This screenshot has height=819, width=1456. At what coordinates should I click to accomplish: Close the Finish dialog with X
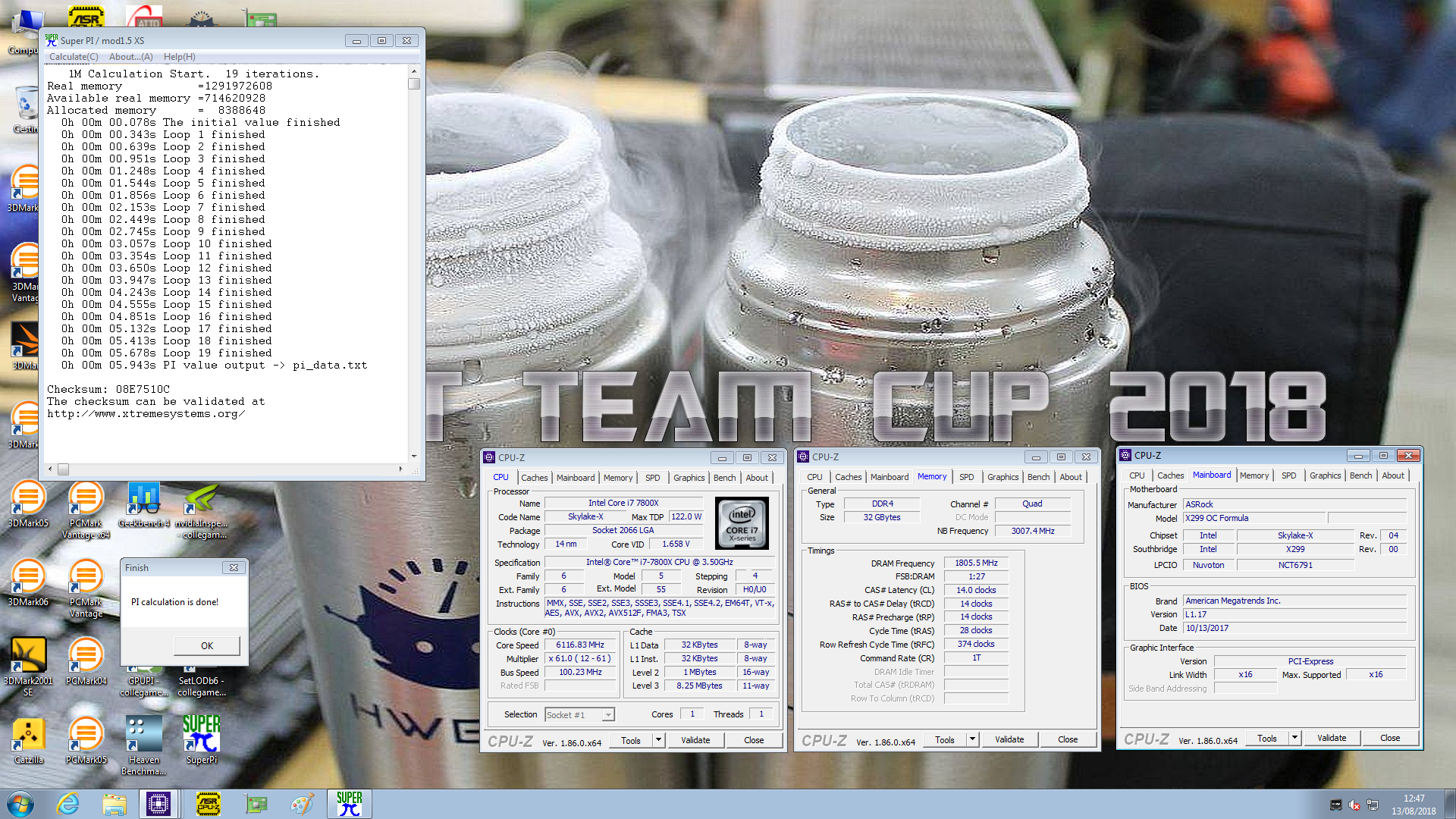[234, 567]
